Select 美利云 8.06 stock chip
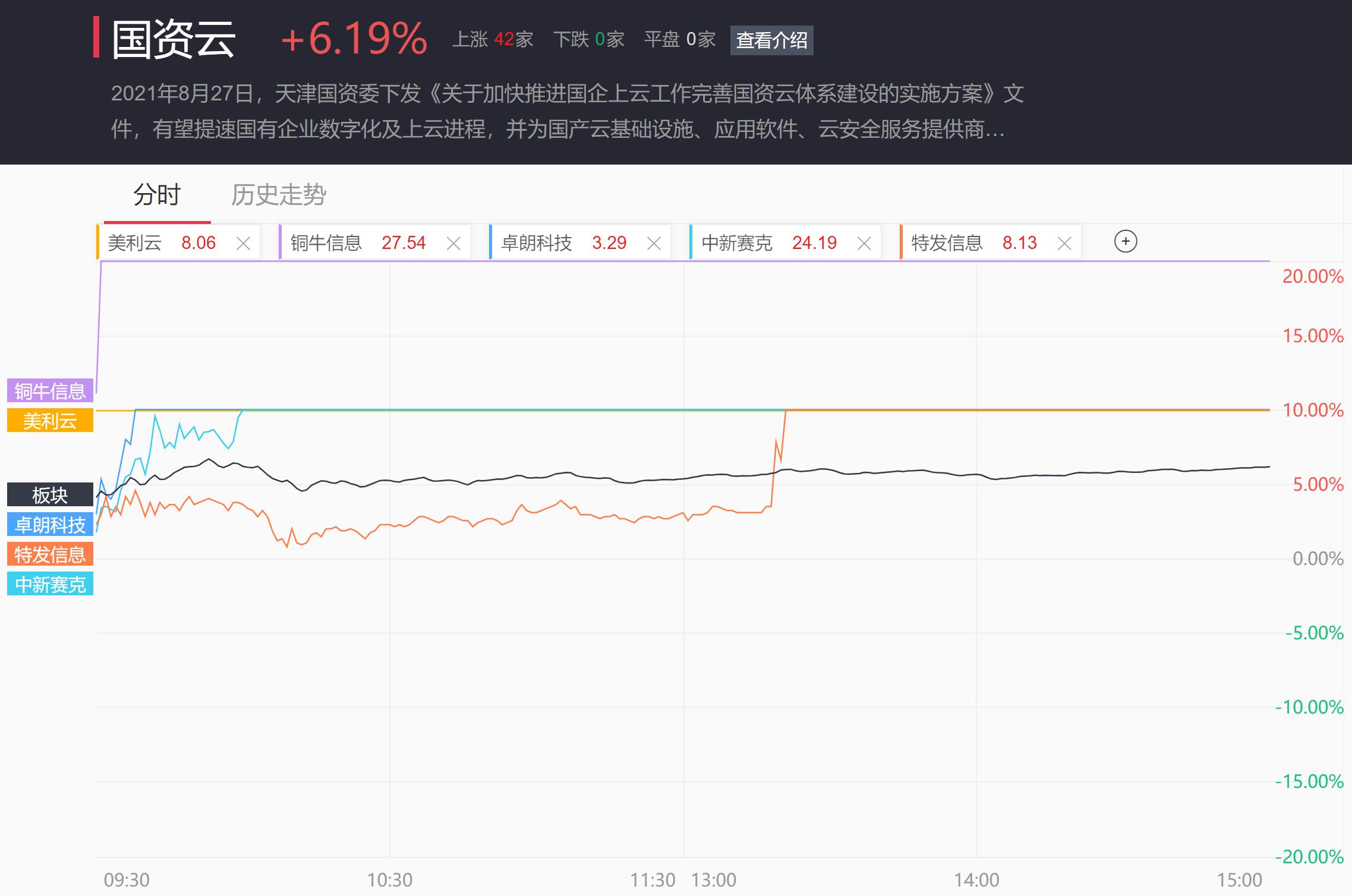 coord(162,243)
